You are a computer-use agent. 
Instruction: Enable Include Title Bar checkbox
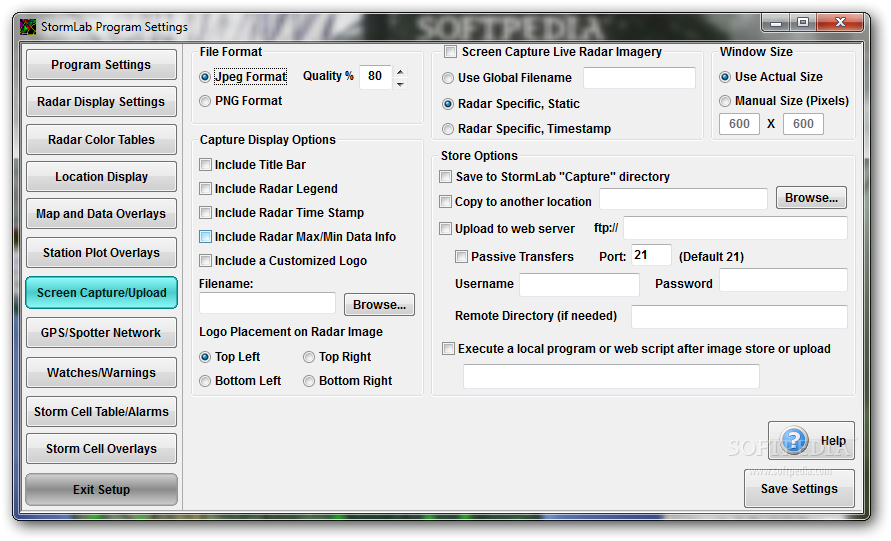click(x=205, y=165)
